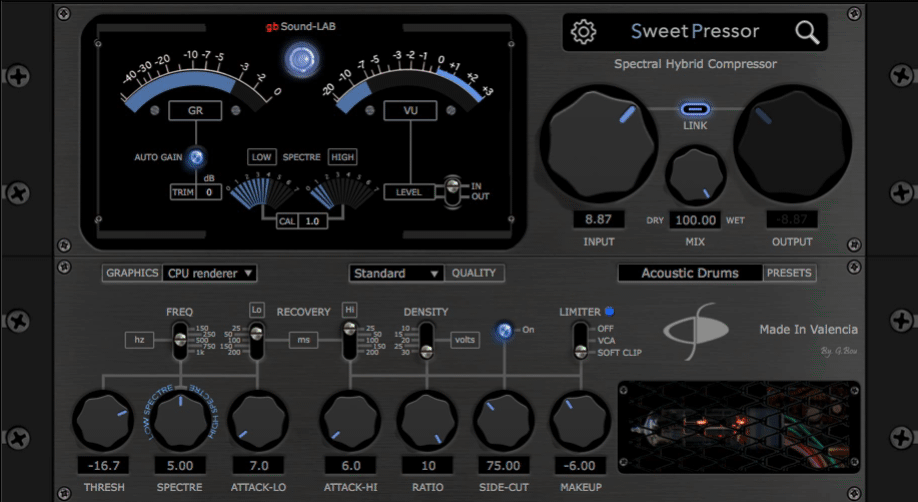The image size is (918, 502).
Task: Click the GRAPHICS label button
Action: [132, 273]
